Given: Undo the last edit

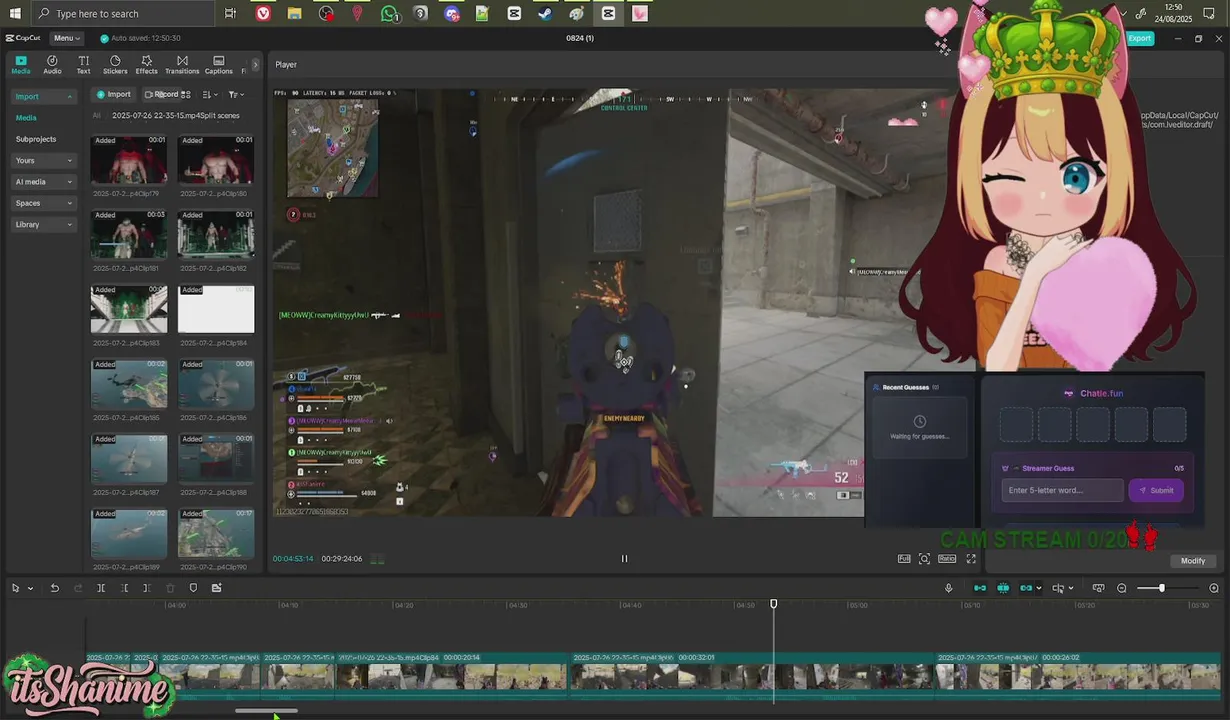Looking at the screenshot, I should click(x=54, y=588).
